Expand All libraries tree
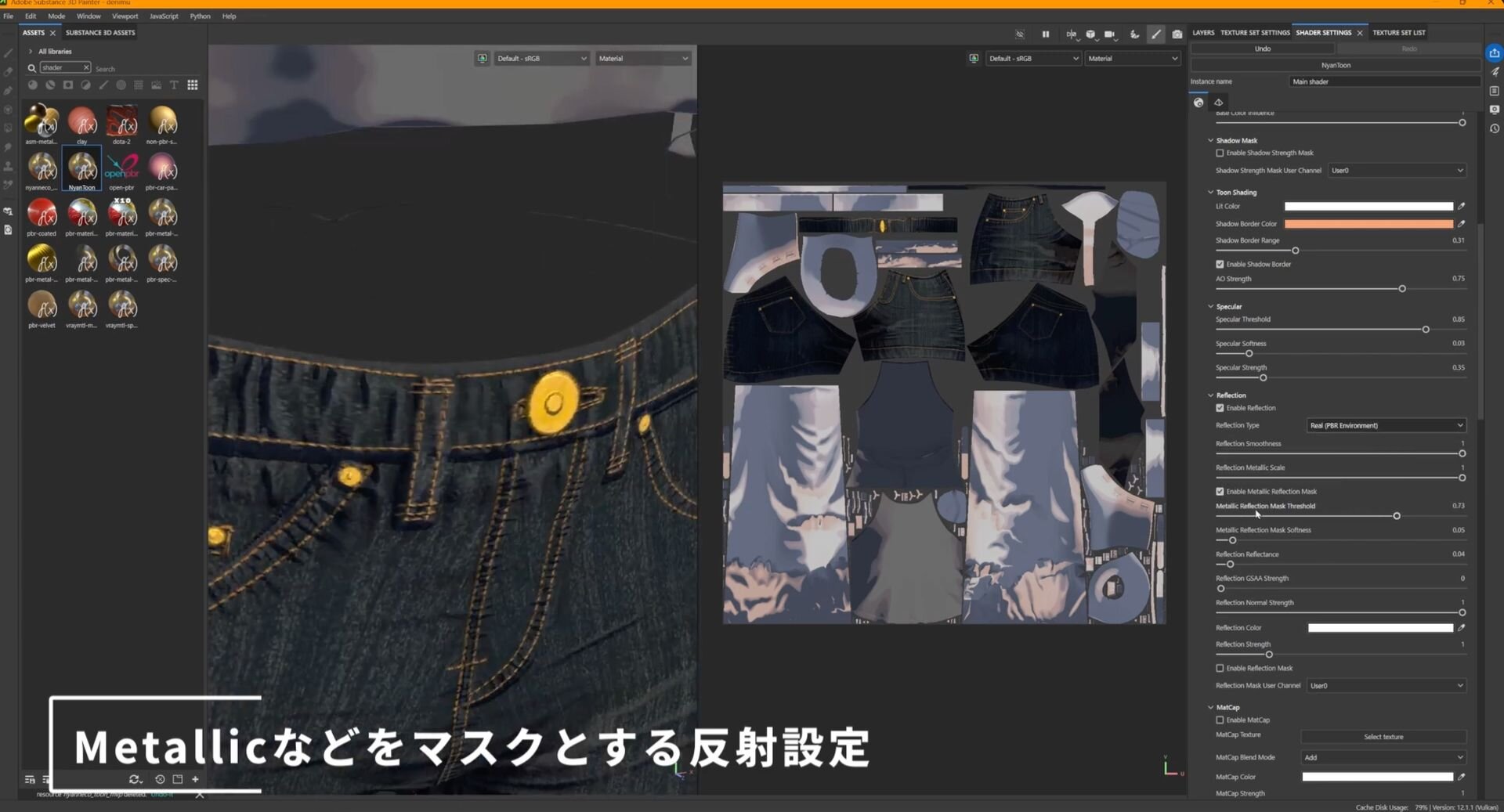This screenshot has height=812, width=1504. pos(31,51)
